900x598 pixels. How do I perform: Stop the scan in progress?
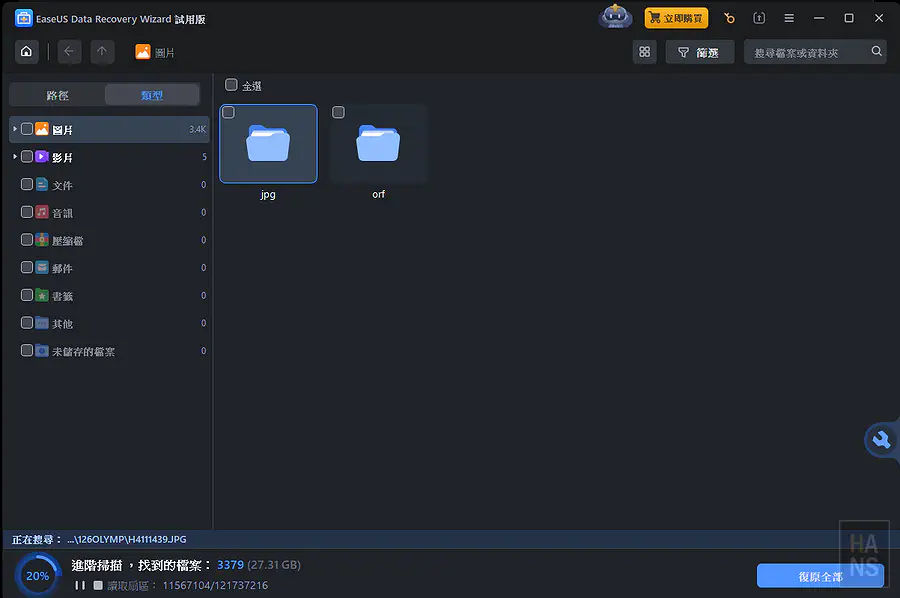tap(98, 585)
